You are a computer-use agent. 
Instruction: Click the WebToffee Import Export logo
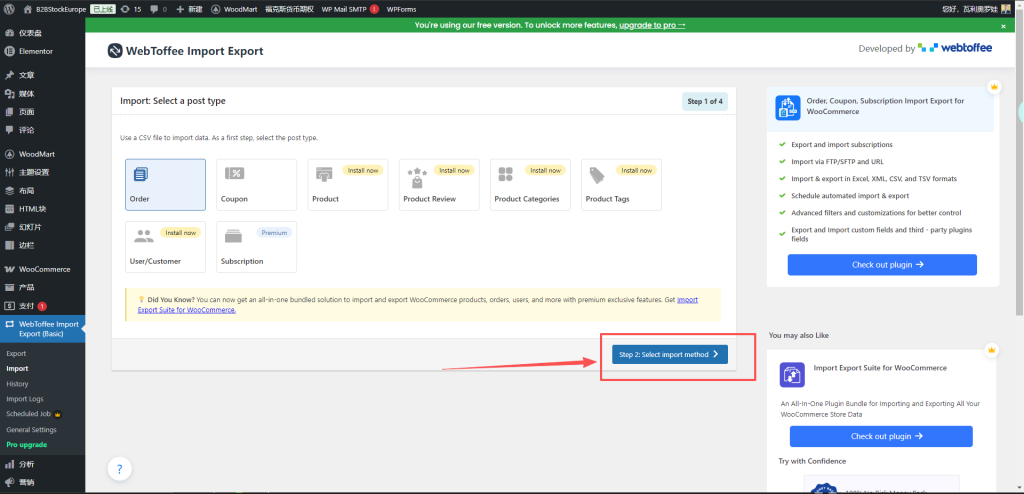point(185,51)
